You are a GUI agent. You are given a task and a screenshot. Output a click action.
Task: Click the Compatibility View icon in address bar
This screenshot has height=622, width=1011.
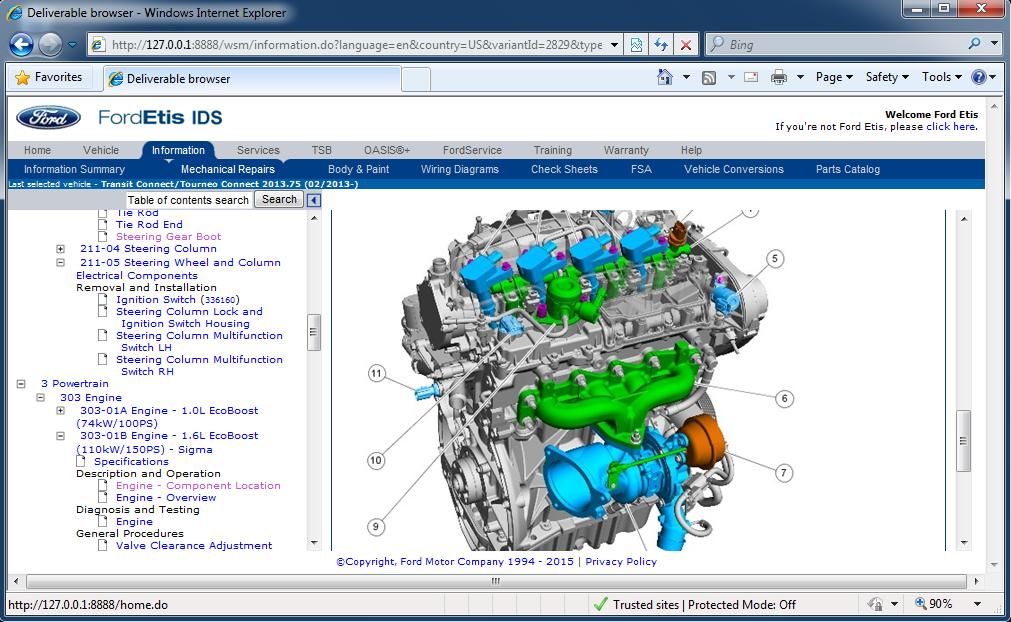[x=636, y=44]
